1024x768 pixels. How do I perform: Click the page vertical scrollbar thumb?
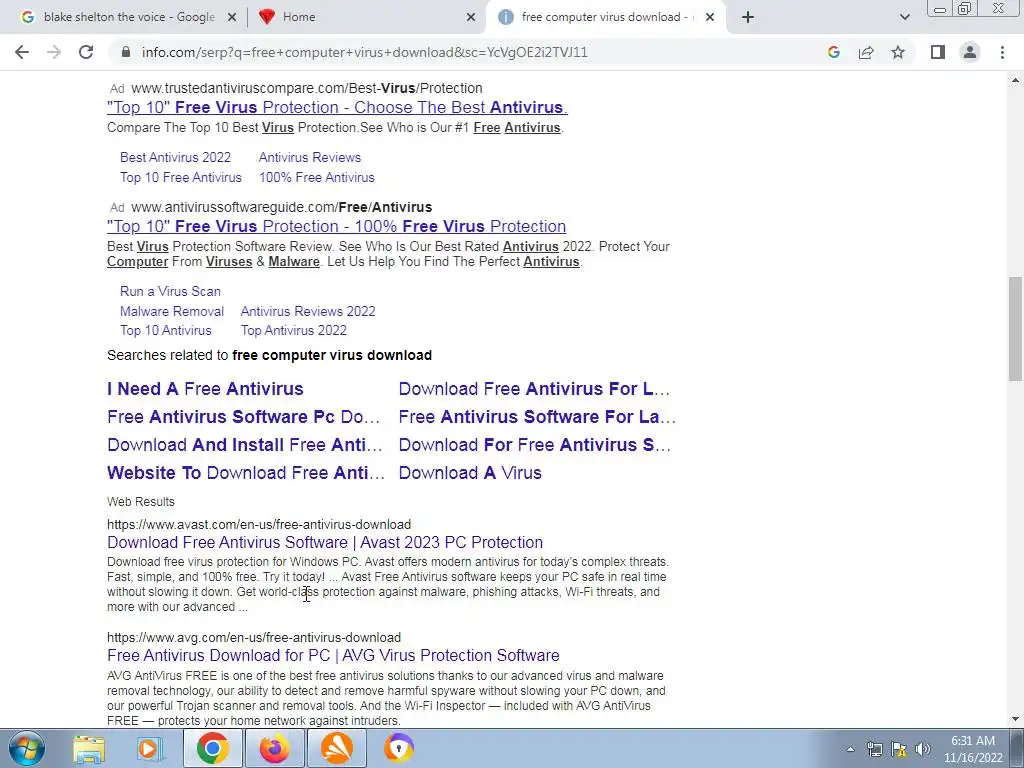(x=1015, y=328)
